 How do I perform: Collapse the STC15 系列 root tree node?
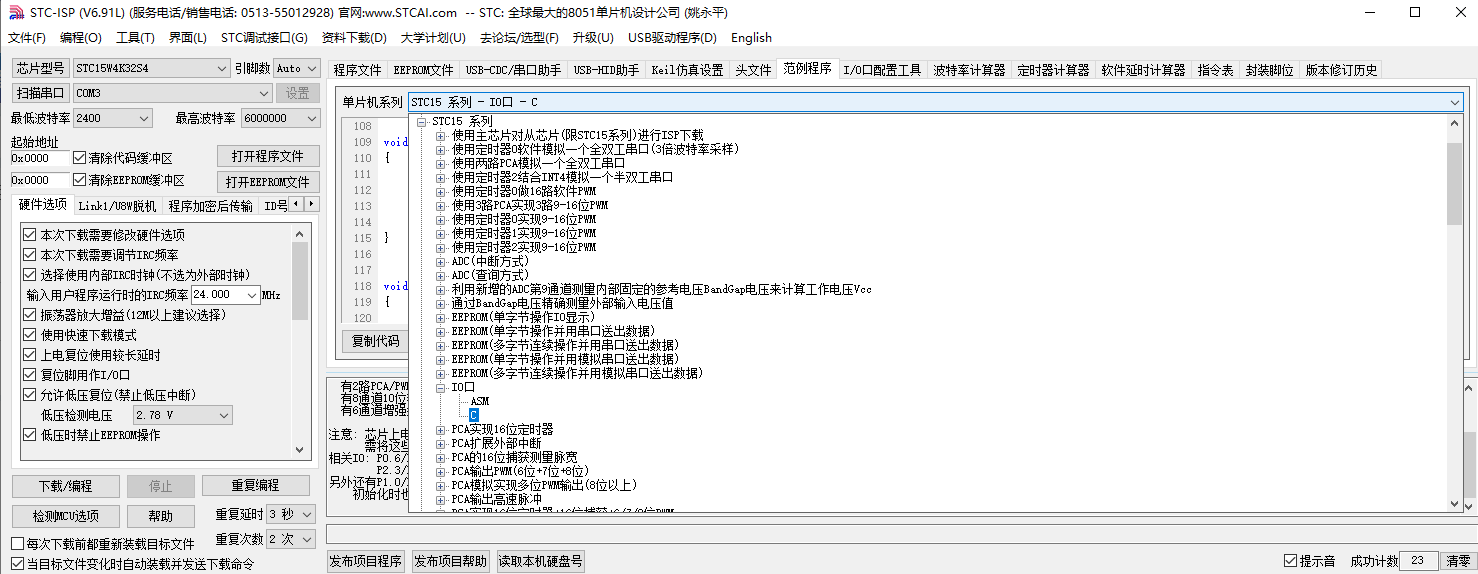pos(422,121)
